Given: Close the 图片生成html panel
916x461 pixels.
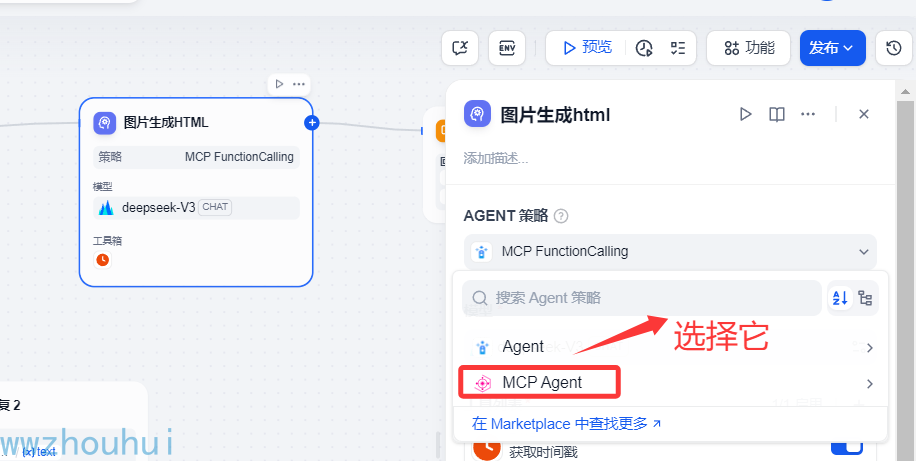Looking at the screenshot, I should click(864, 114).
